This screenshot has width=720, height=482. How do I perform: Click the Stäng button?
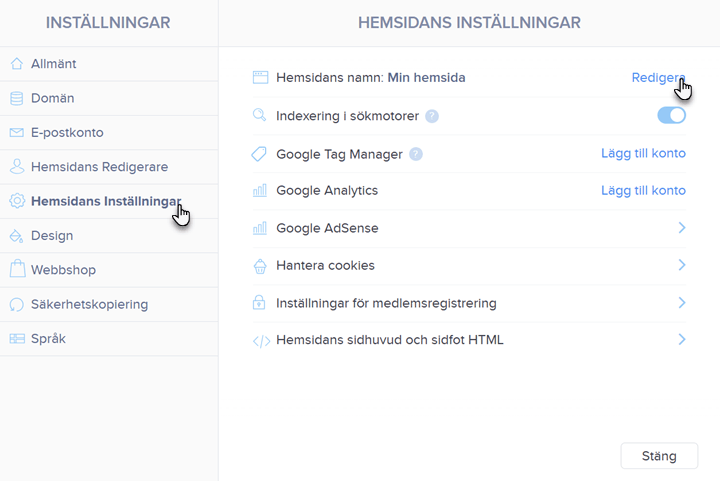point(659,456)
